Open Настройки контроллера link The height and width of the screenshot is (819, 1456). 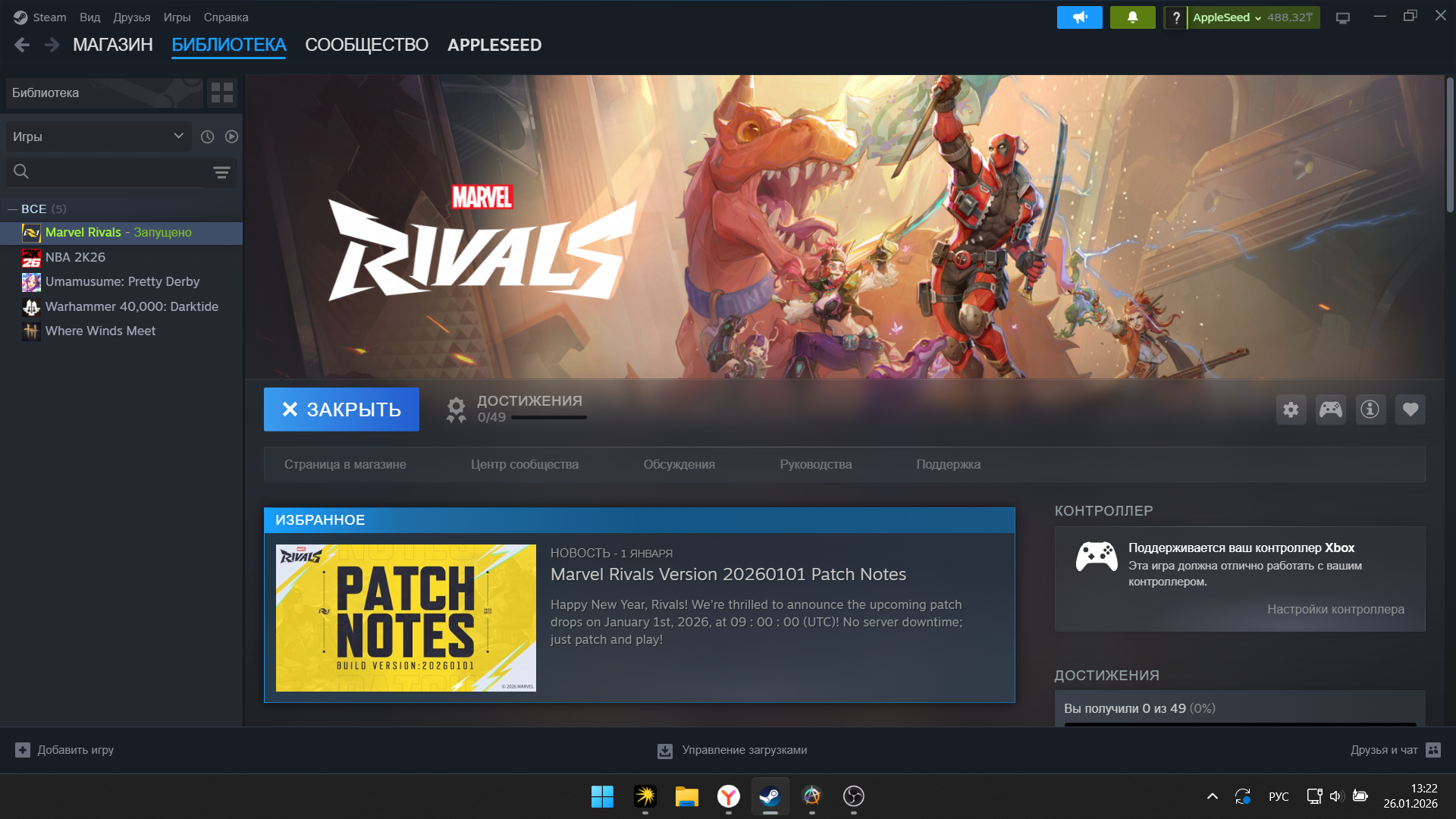click(1335, 609)
